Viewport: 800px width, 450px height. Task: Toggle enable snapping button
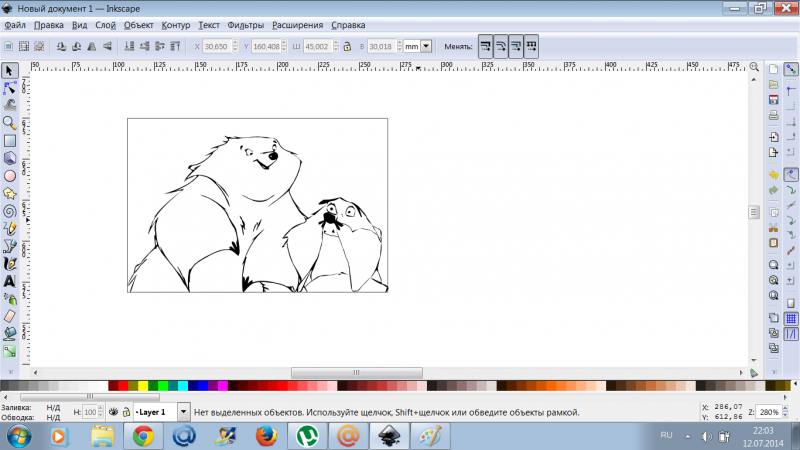tap(791, 69)
